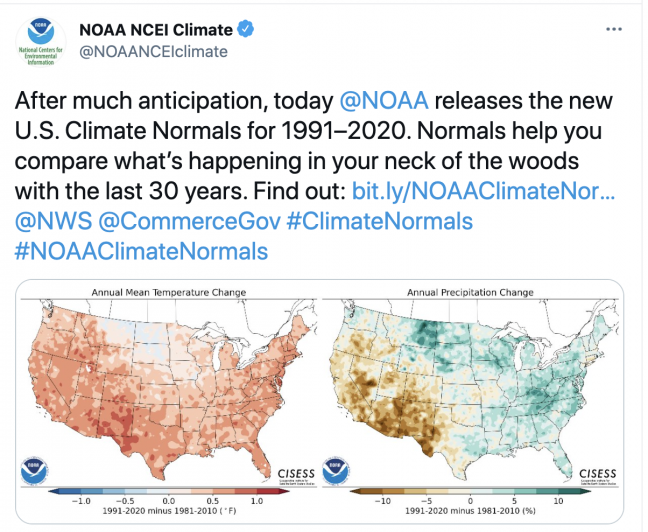Screen dimensions: 648x532
Task: Open the @NWS mention
Action: click(53, 221)
